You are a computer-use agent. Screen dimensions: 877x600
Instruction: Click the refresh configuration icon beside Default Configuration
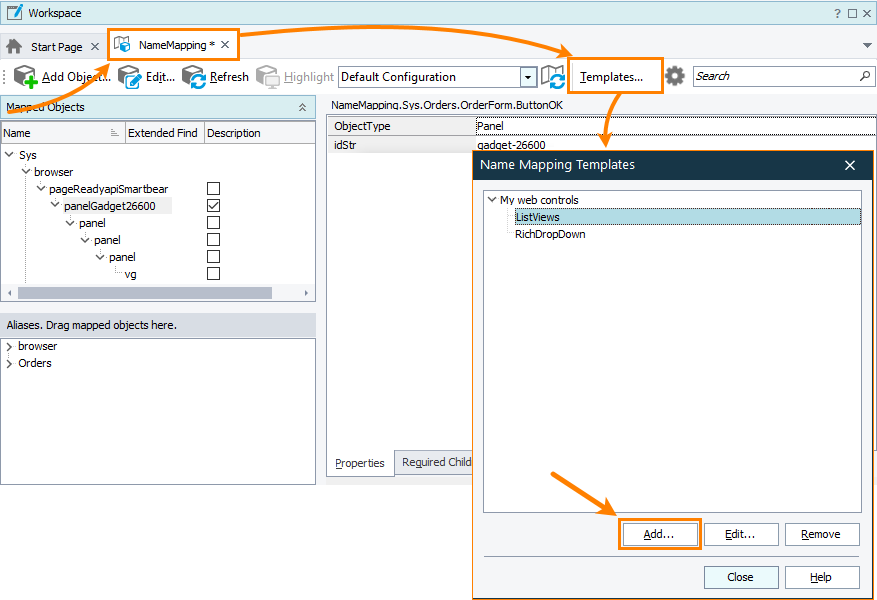[x=554, y=76]
